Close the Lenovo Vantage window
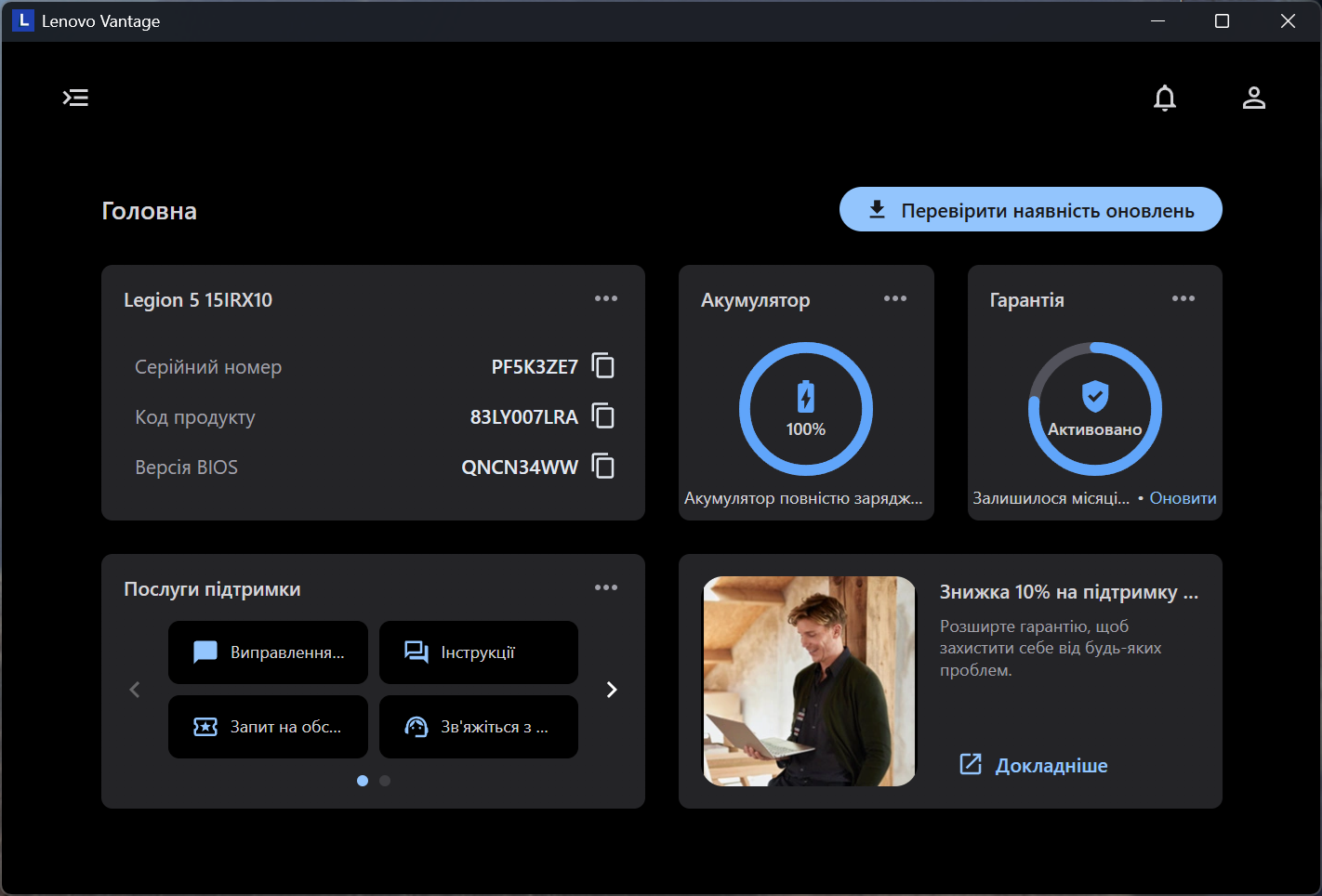Image resolution: width=1322 pixels, height=896 pixels. (1288, 20)
